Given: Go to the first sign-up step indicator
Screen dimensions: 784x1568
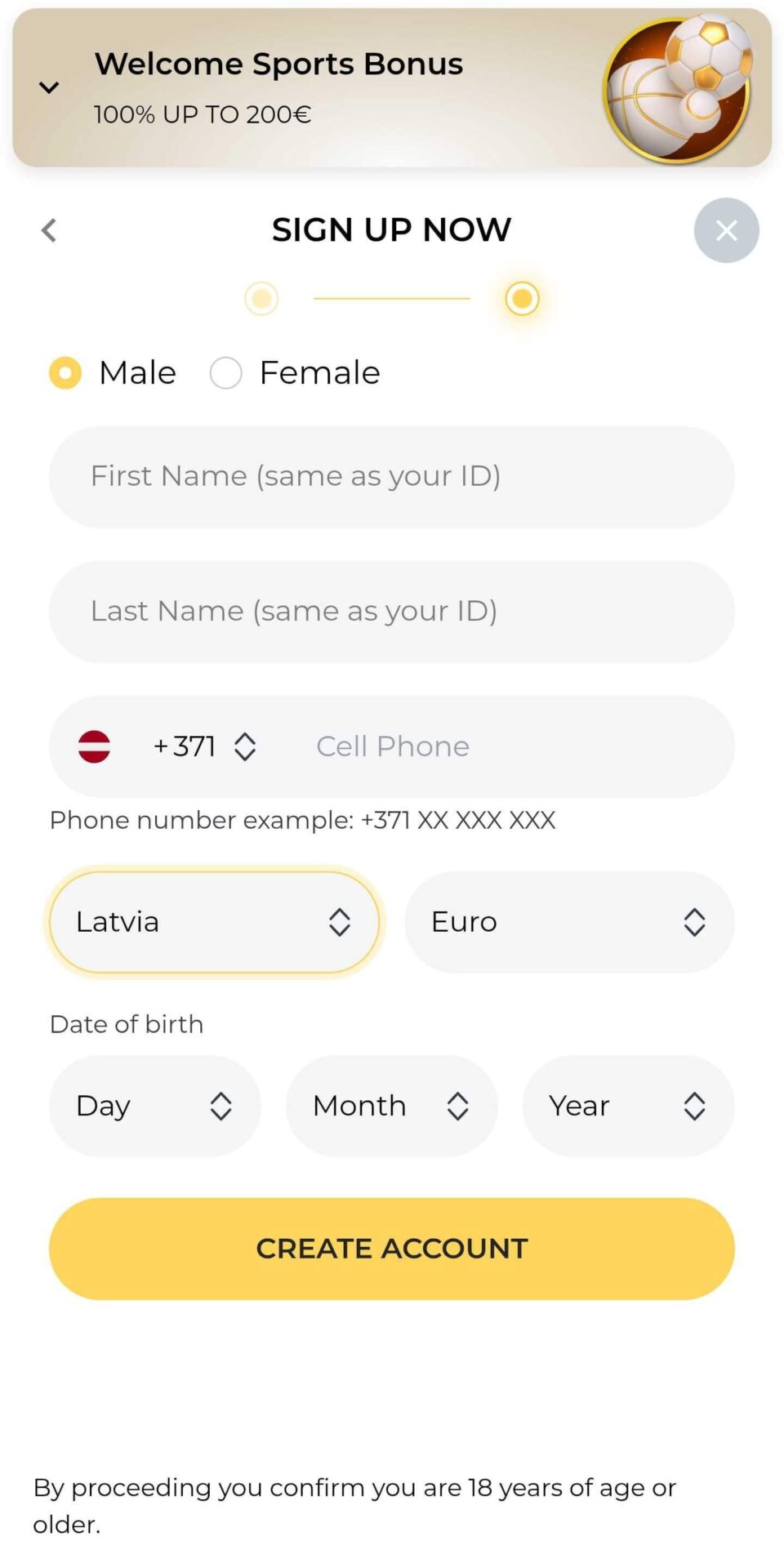Looking at the screenshot, I should (261, 299).
